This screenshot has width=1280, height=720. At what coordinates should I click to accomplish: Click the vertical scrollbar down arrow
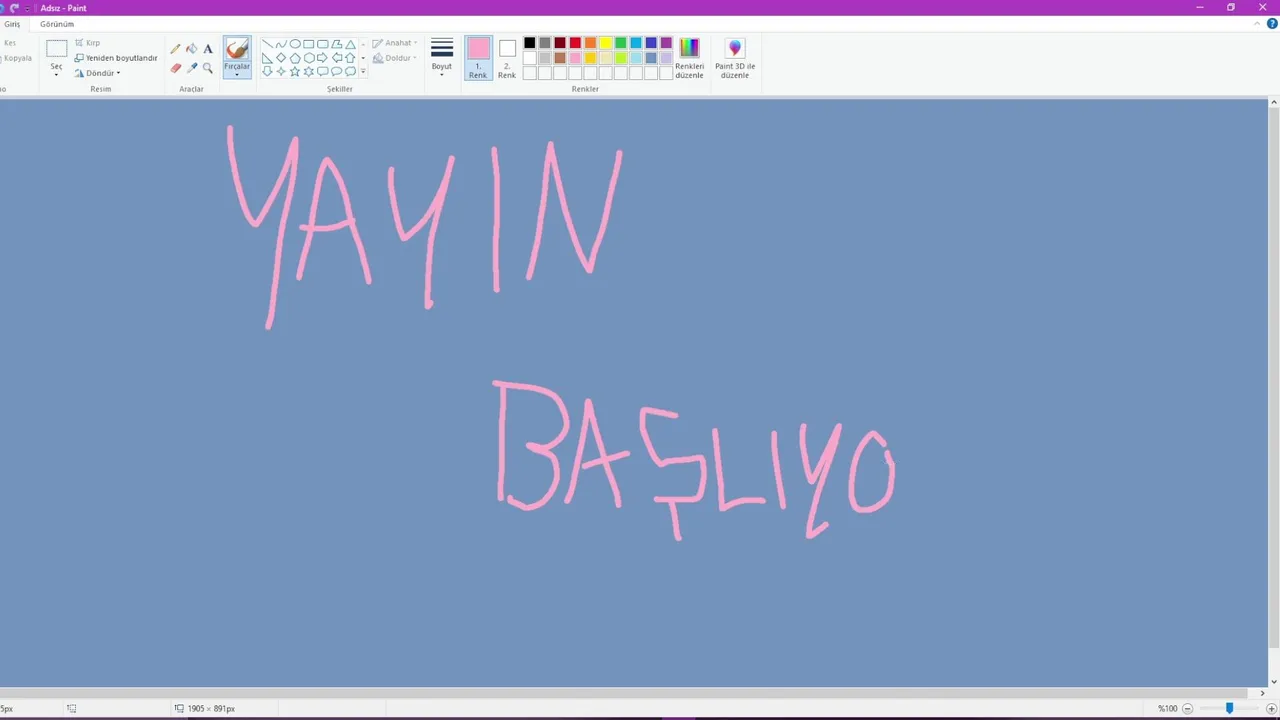pyautogui.click(x=1274, y=681)
